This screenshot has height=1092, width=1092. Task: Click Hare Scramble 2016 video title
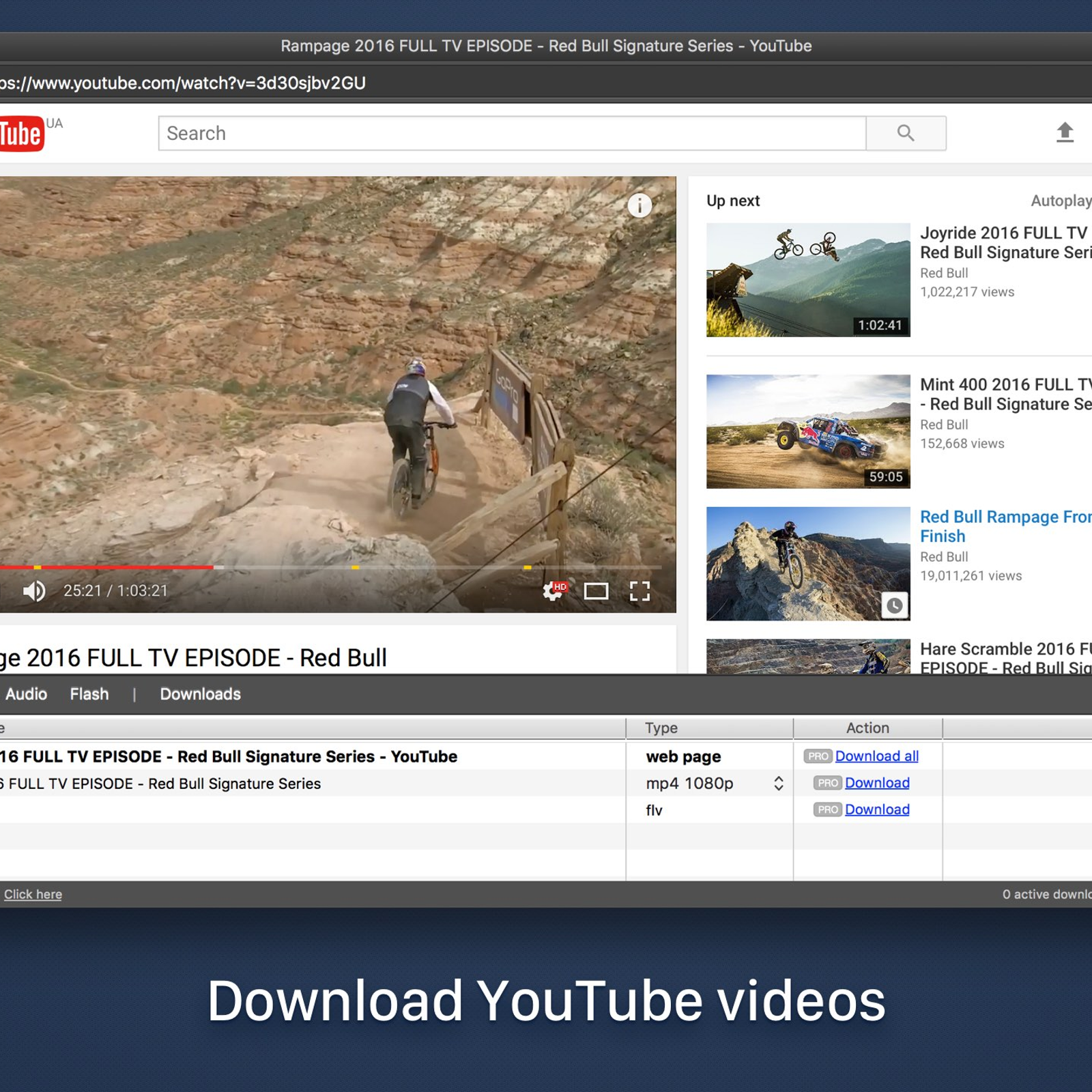click(1006, 658)
